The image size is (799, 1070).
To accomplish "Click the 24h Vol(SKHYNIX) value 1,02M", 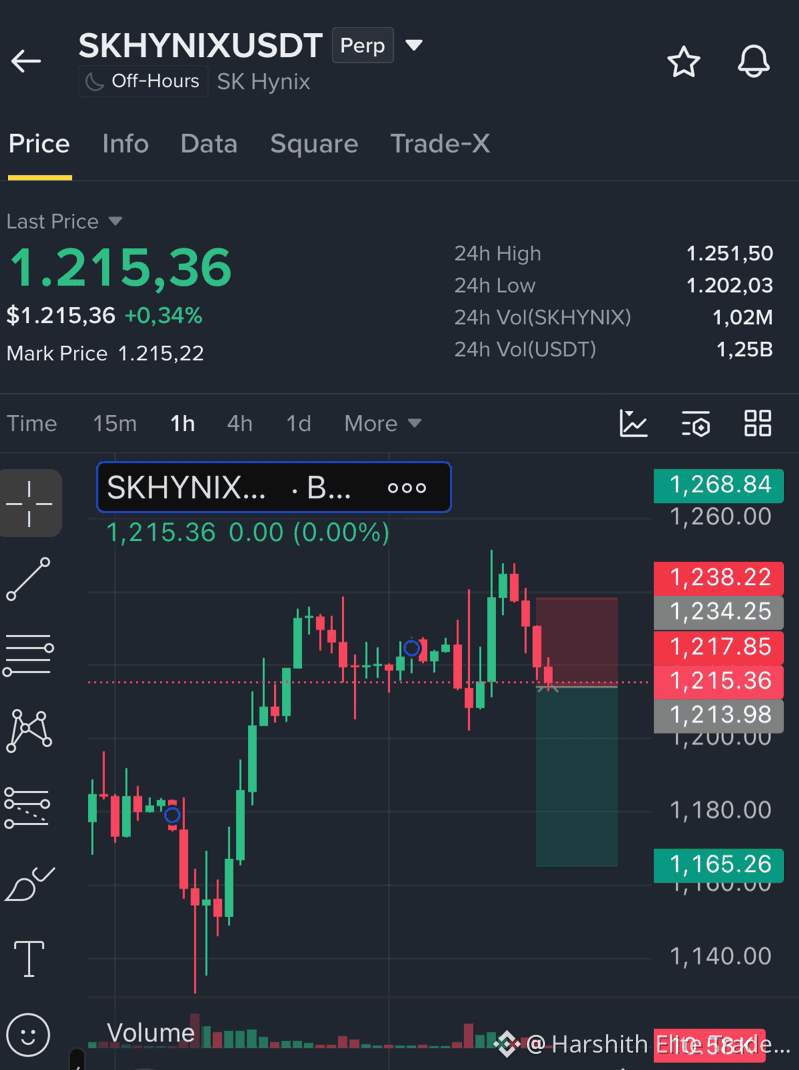I will click(742, 317).
